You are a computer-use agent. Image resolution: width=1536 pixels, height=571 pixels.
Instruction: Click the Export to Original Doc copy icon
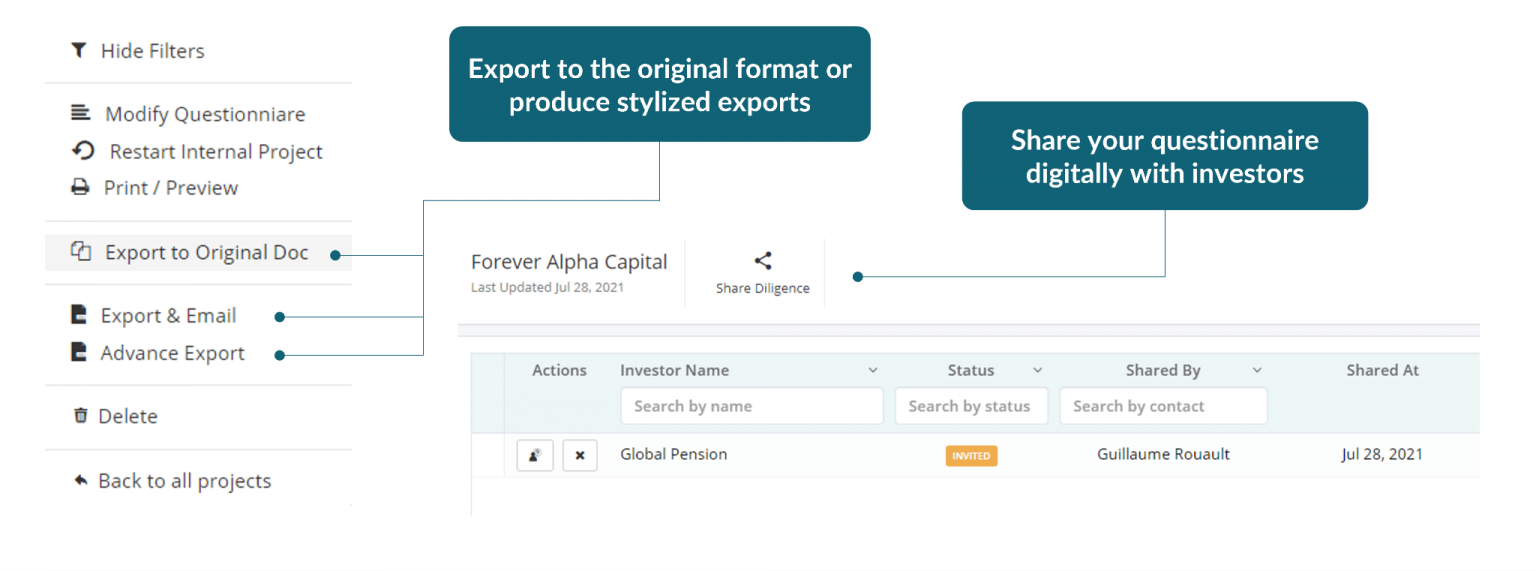click(x=81, y=252)
